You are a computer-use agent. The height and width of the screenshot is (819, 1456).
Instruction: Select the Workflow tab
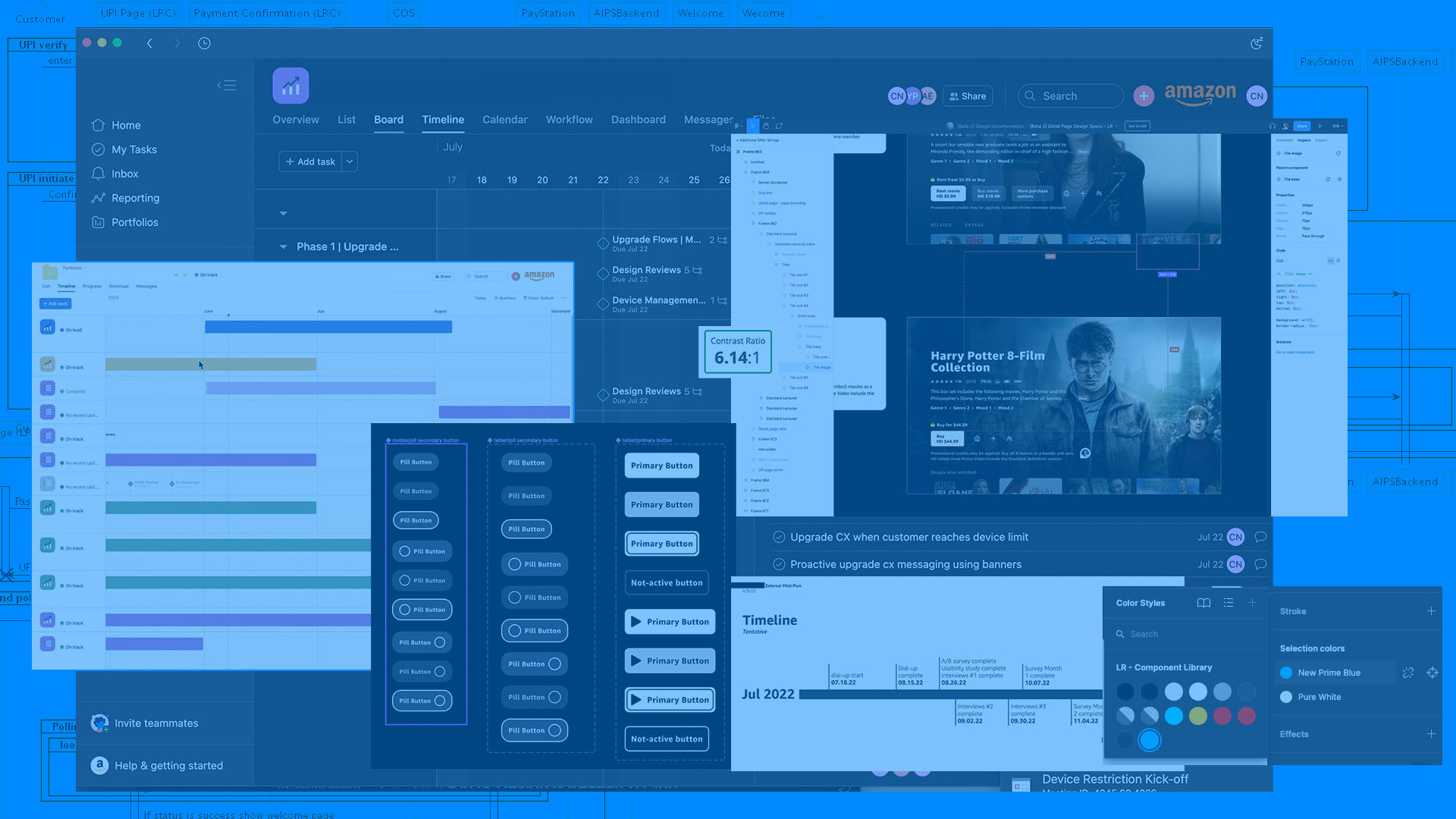coord(570,120)
